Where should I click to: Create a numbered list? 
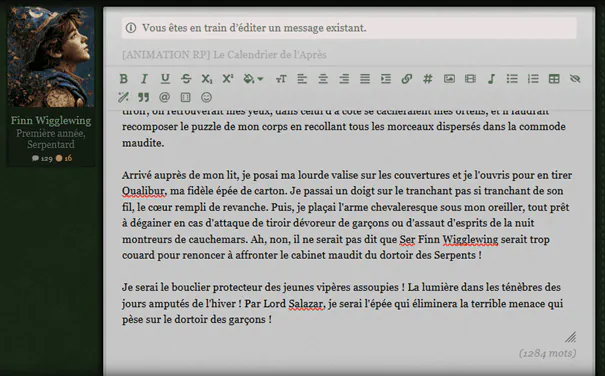pyautogui.click(x=533, y=79)
